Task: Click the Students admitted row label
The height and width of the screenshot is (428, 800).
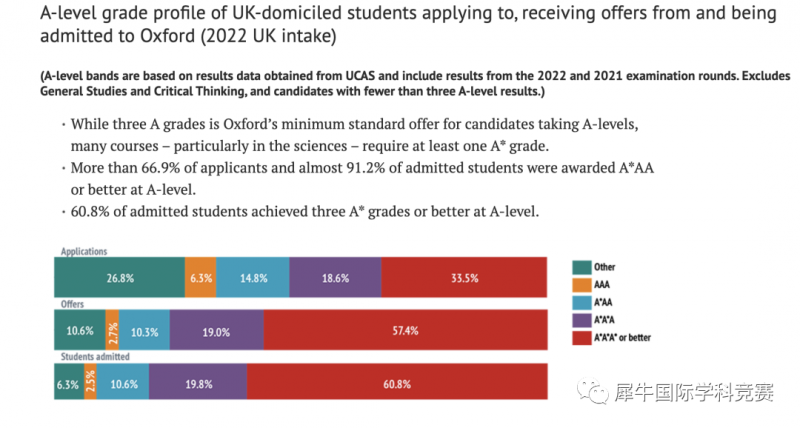Action: point(95,357)
